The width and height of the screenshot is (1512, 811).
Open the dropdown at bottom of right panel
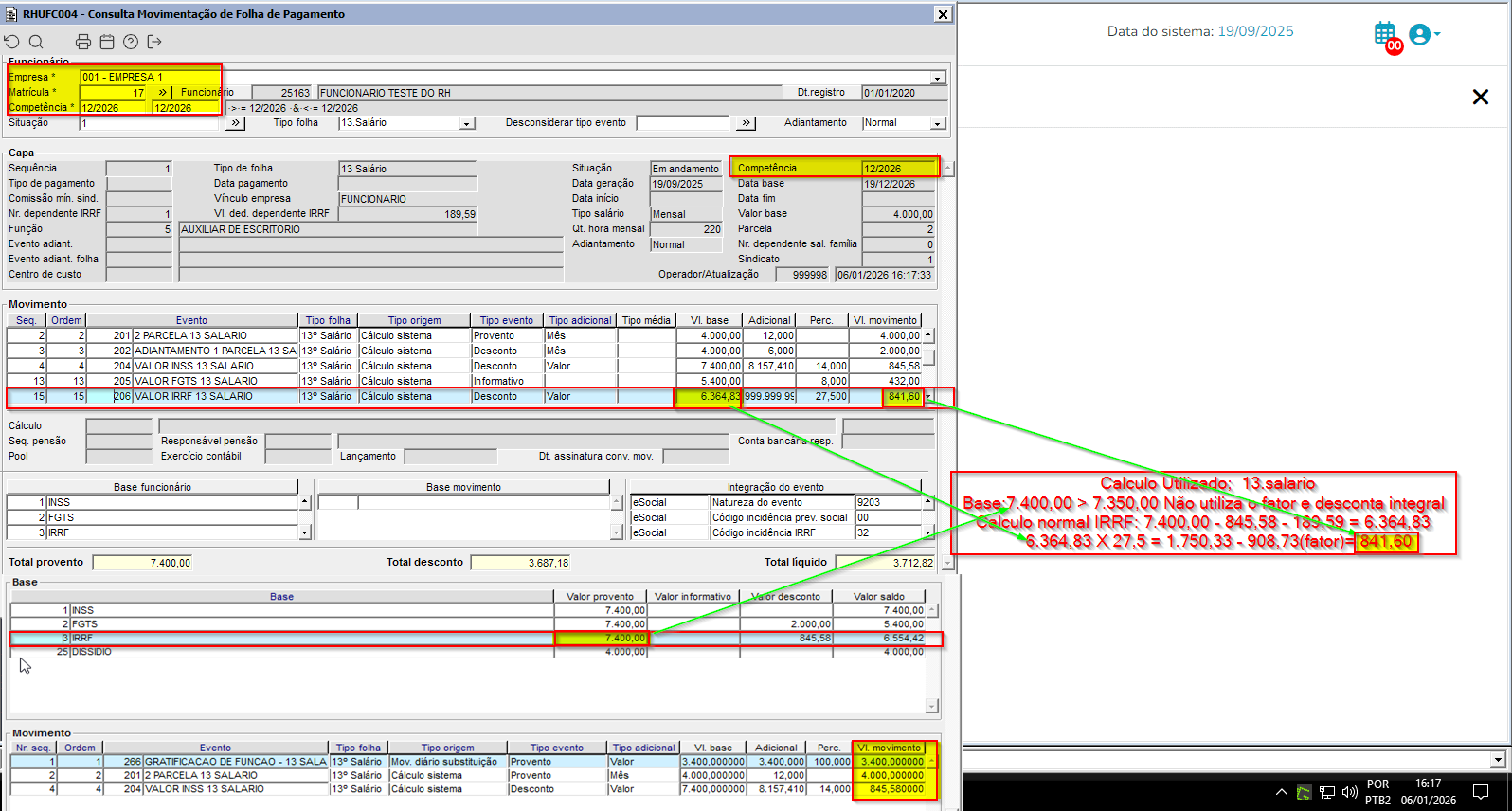tap(1498, 760)
